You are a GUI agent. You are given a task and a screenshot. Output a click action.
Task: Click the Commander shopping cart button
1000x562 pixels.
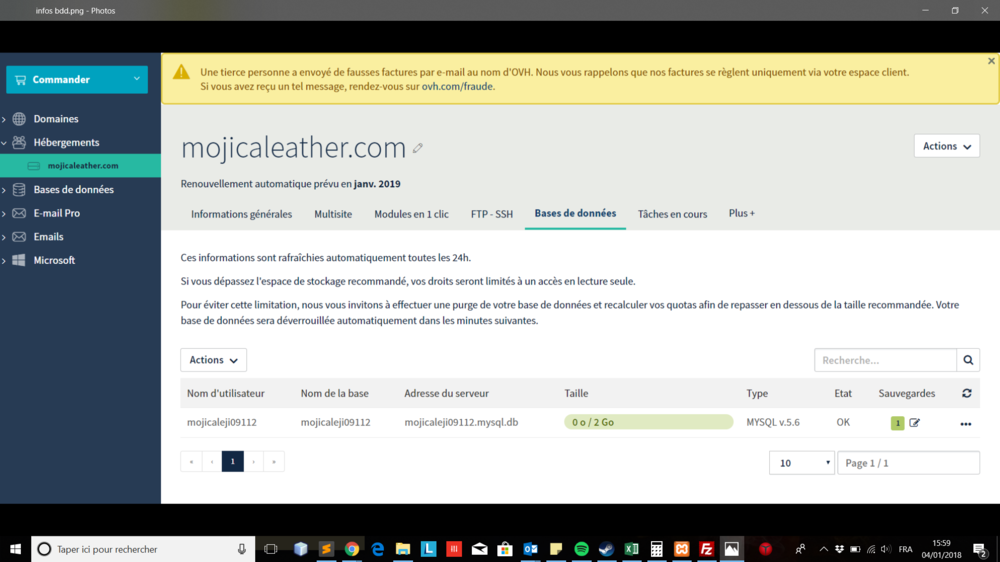pyautogui.click(x=77, y=80)
